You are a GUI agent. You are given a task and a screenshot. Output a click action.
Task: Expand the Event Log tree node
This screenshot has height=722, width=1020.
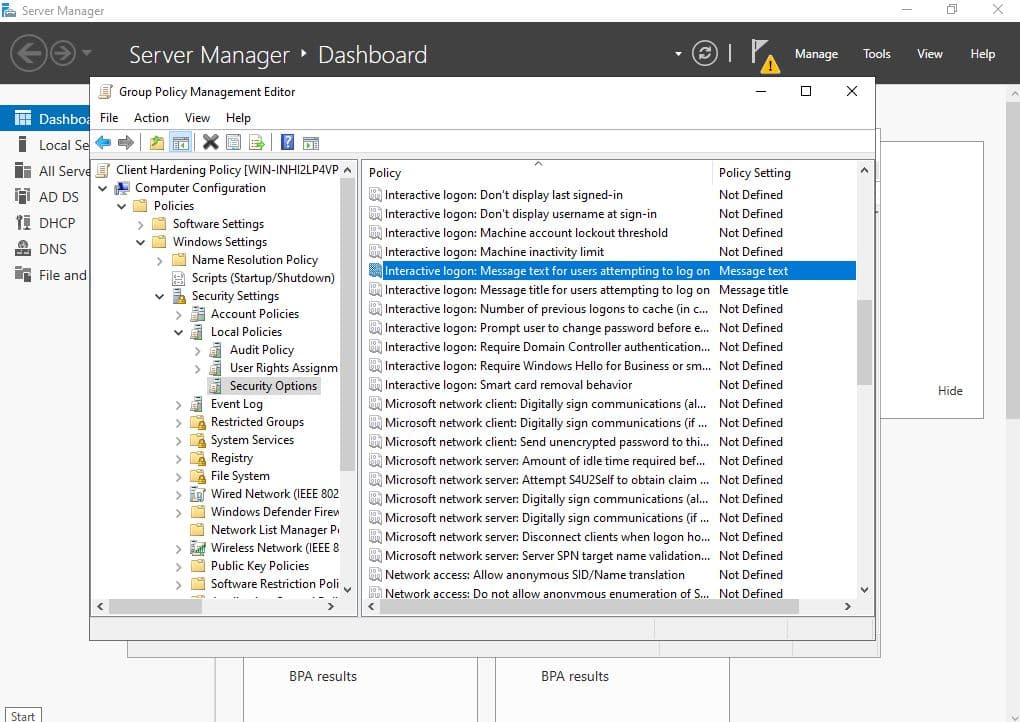[x=179, y=404]
